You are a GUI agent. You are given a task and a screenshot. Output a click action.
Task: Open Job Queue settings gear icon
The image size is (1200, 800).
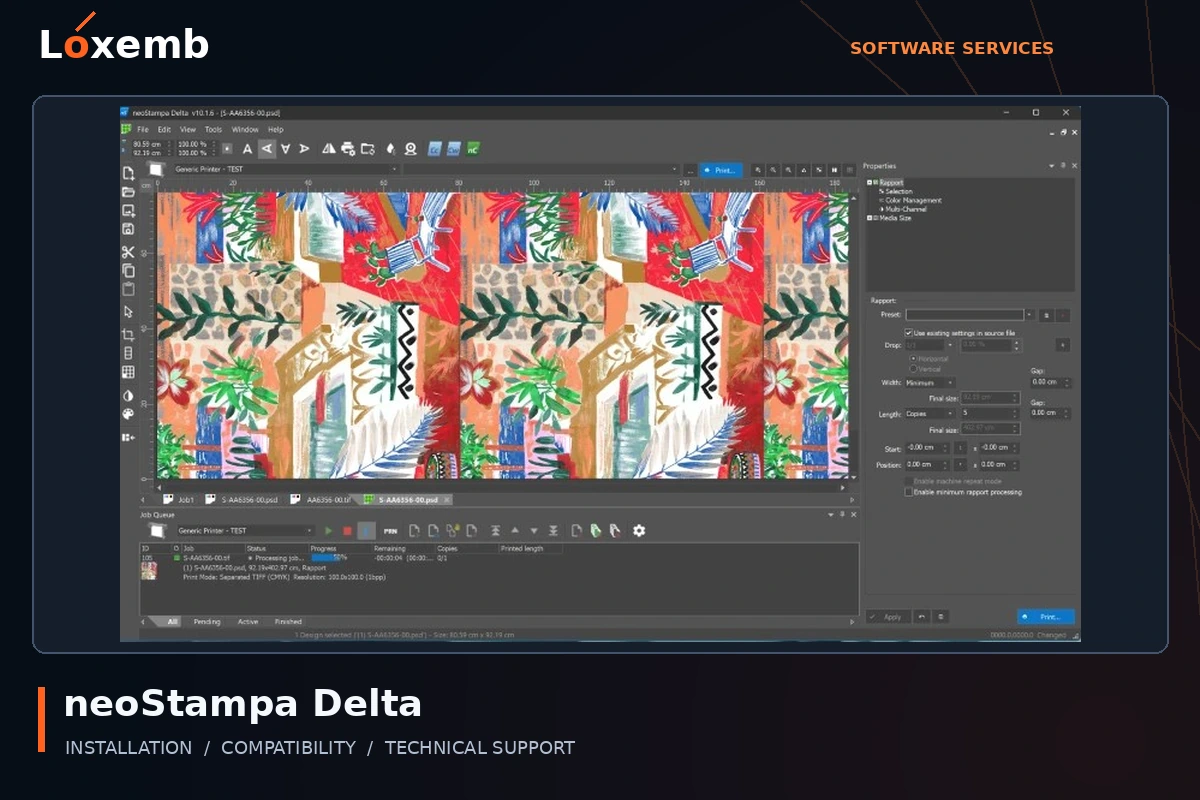point(639,531)
